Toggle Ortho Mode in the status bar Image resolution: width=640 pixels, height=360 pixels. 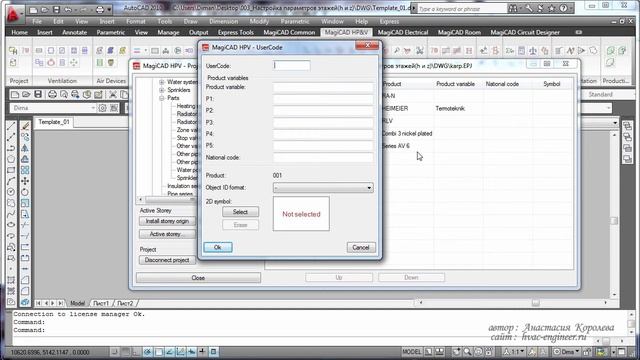tap(137, 352)
